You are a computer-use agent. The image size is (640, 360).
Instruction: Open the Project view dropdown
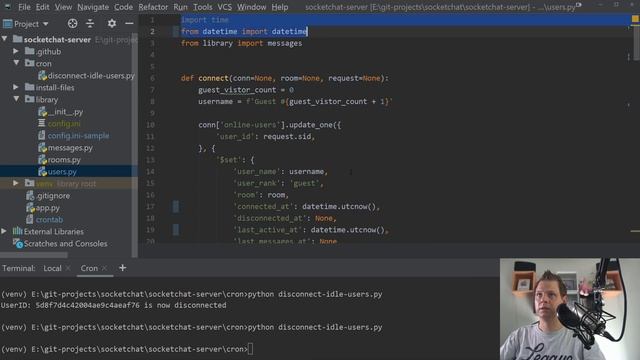click(x=26, y=24)
